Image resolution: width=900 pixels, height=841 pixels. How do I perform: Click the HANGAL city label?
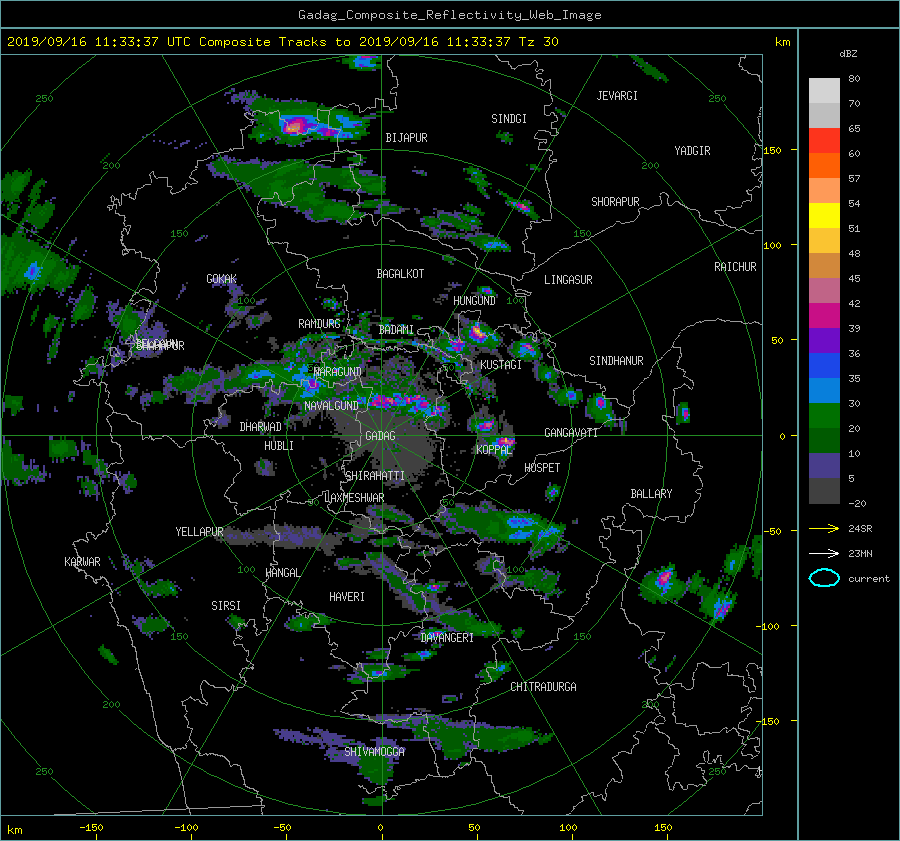click(282, 573)
